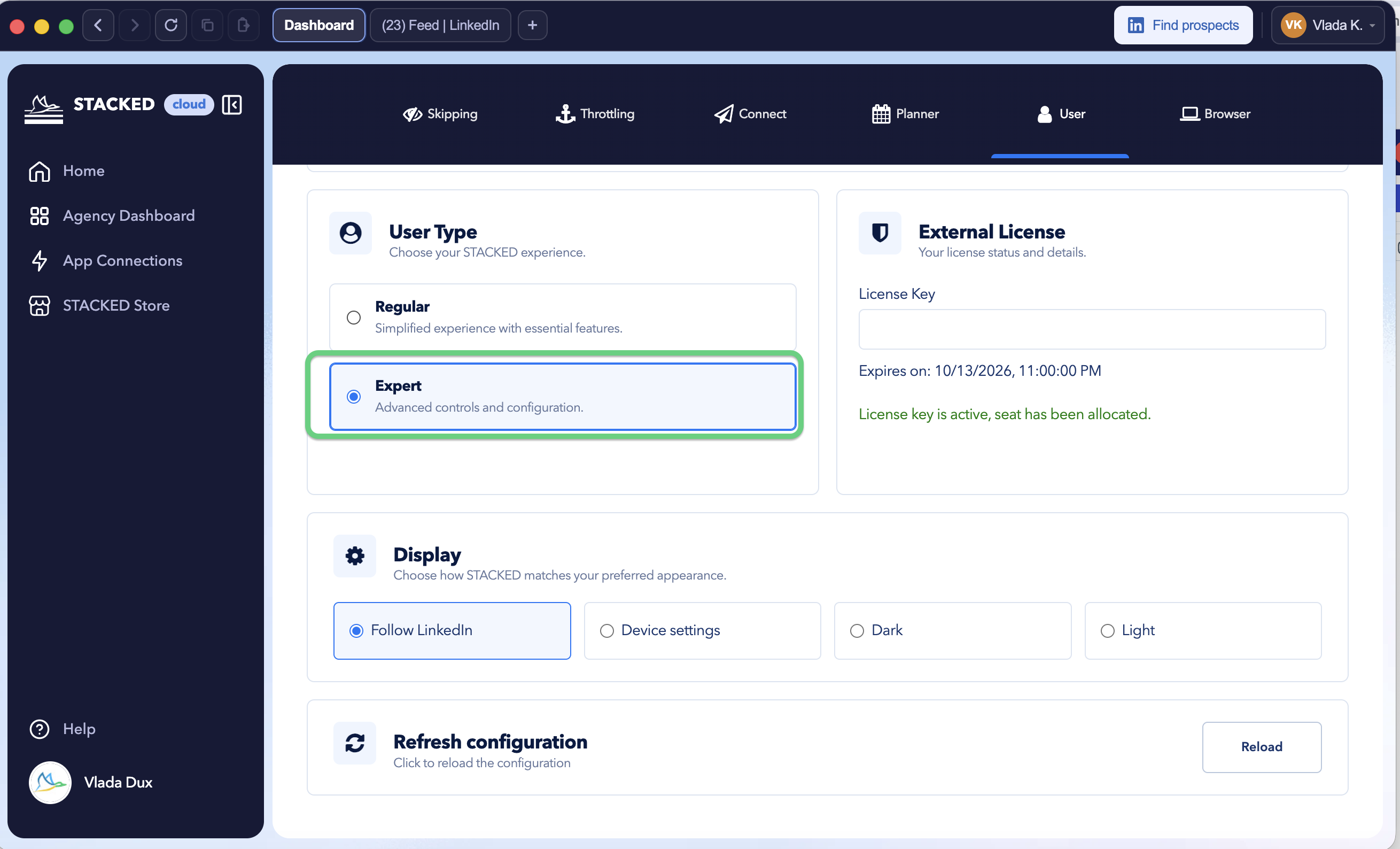The height and width of the screenshot is (849, 1400).
Task: Select the User tab
Action: click(1060, 114)
